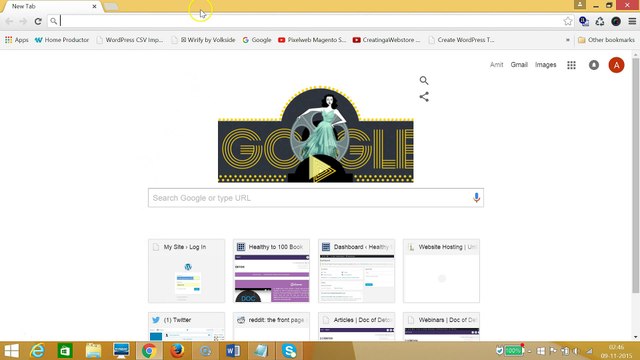Viewport: 640px width, 360px height.
Task: Click into the address bar
Action: coord(310,21)
